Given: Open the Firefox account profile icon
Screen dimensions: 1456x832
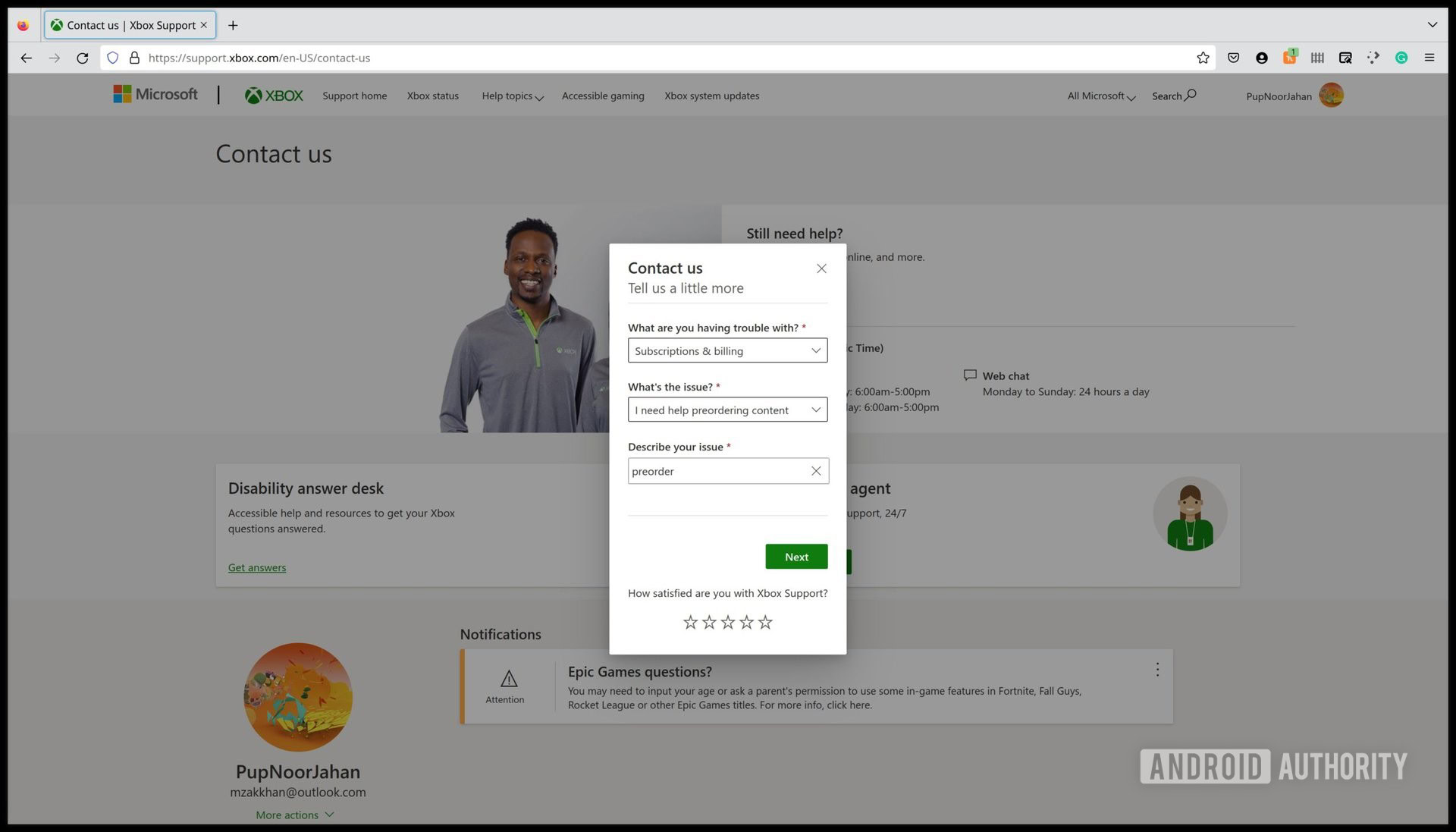Looking at the screenshot, I should tap(1261, 57).
